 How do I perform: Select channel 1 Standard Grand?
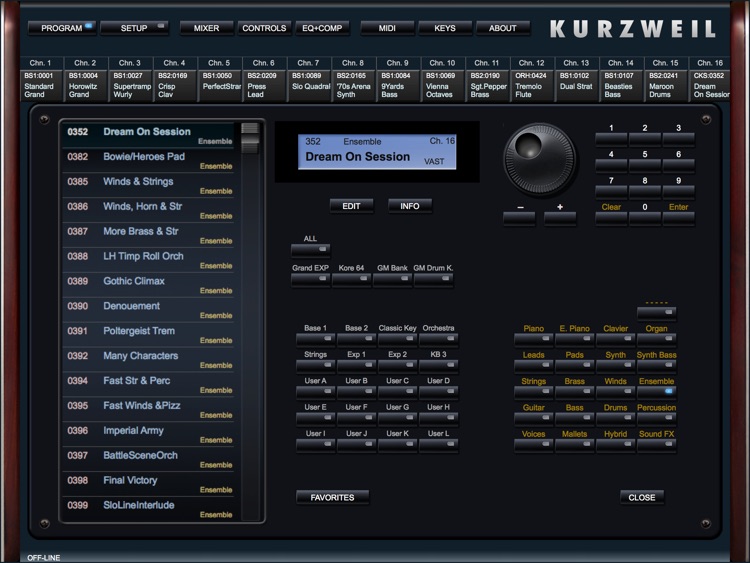point(42,79)
